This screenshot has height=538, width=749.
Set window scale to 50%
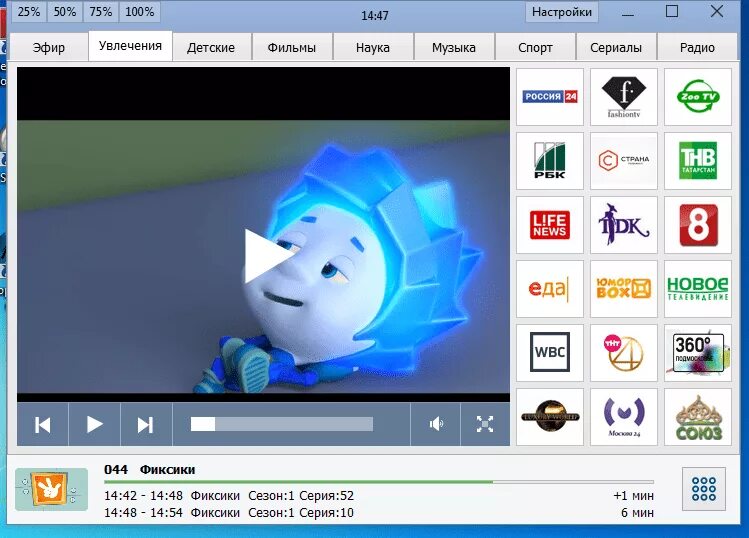click(x=64, y=12)
